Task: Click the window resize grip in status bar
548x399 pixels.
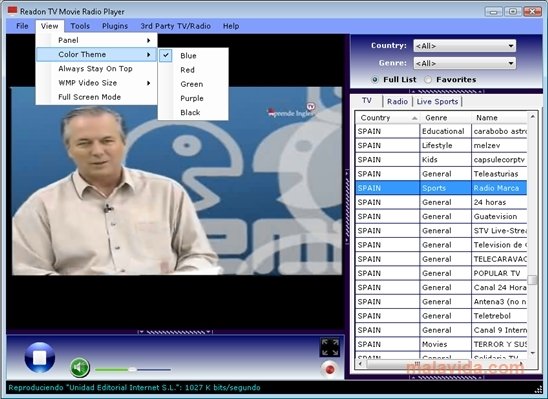Action: (x=538, y=389)
